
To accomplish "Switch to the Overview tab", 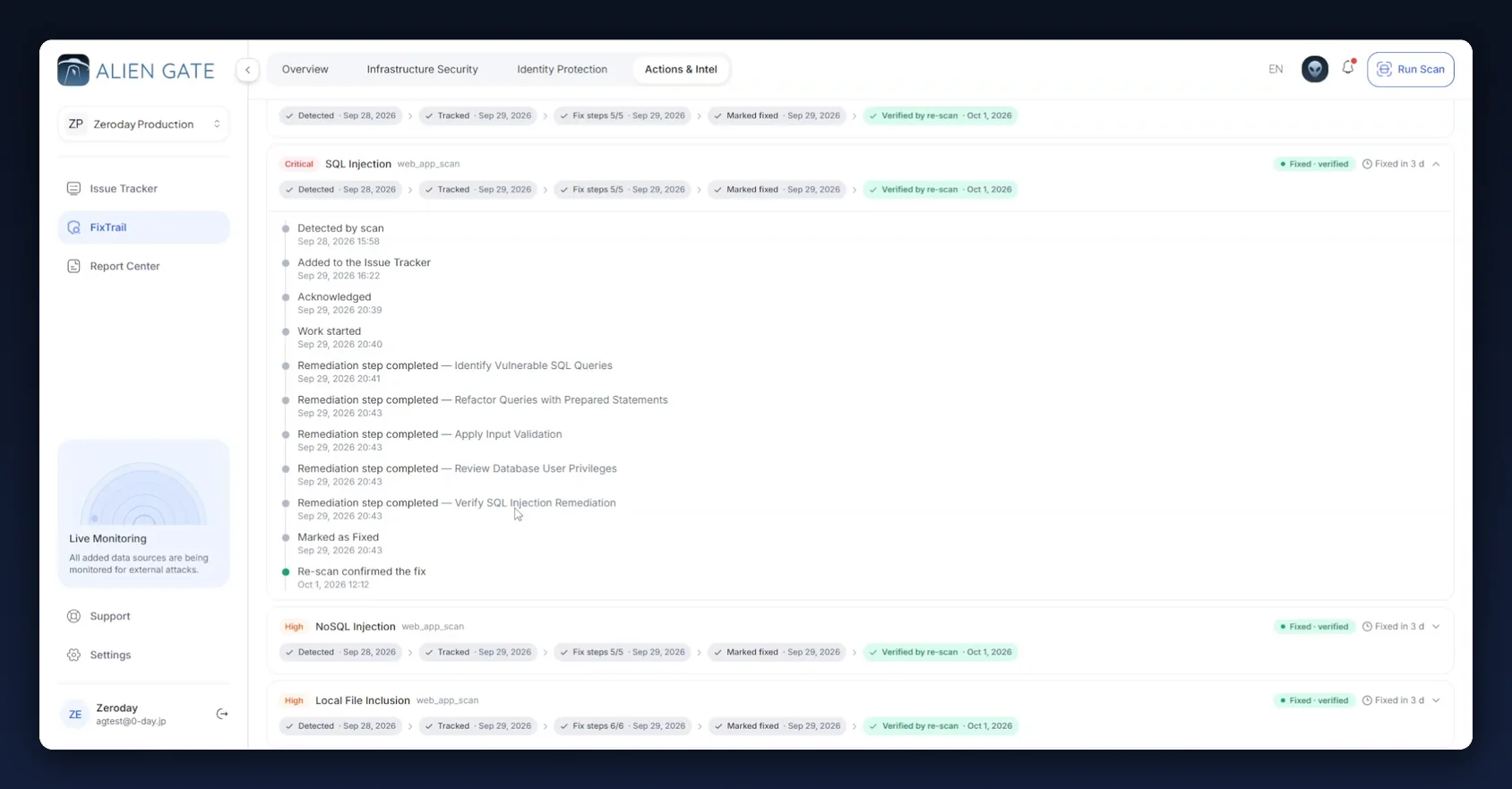I will pos(305,69).
